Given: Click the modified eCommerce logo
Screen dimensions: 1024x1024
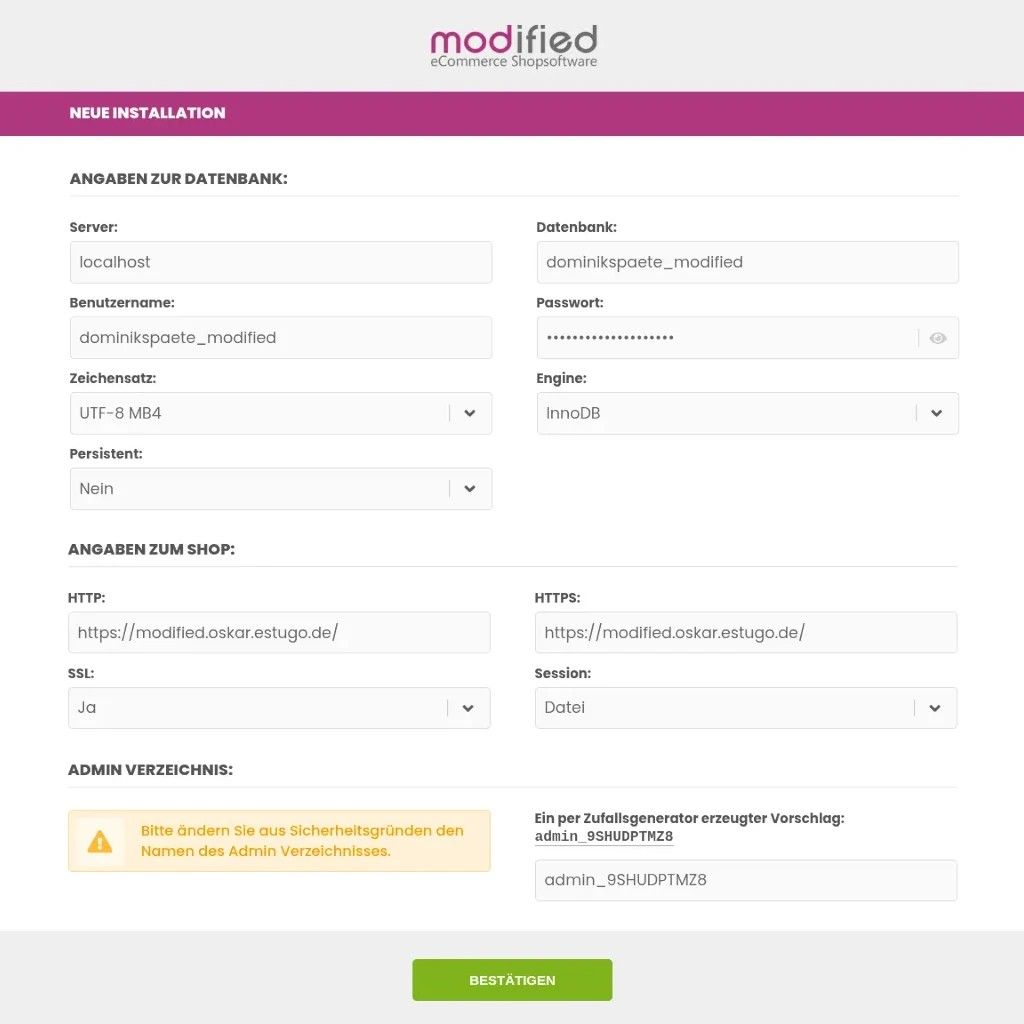Looking at the screenshot, I should coord(513,47).
